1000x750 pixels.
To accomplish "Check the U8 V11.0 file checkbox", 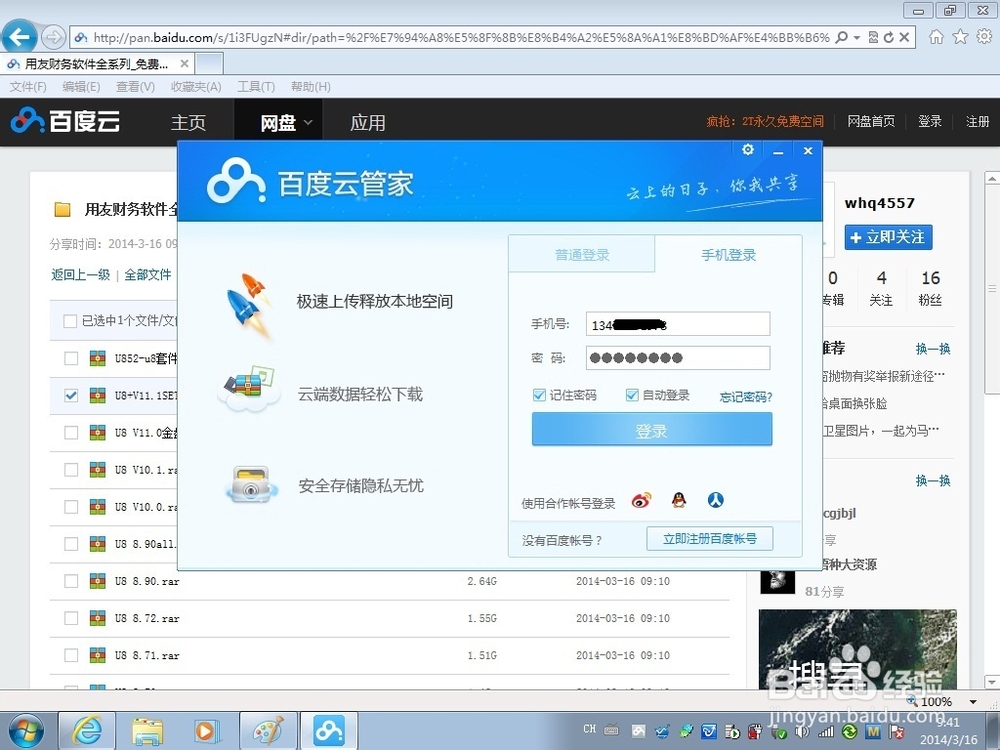I will coord(71,433).
